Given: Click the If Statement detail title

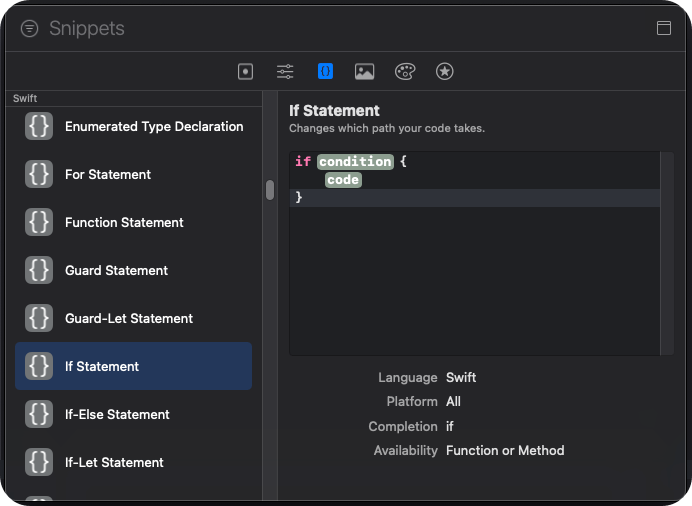Looking at the screenshot, I should pyautogui.click(x=334, y=111).
